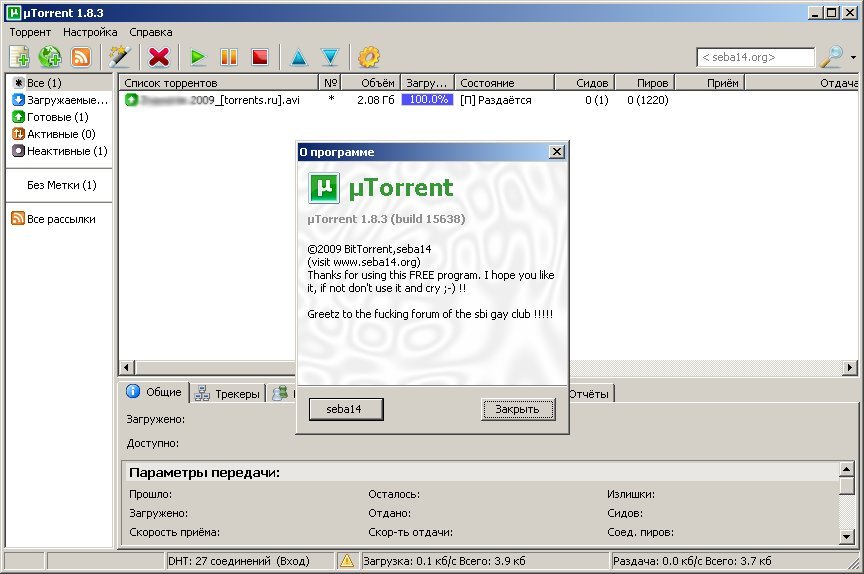
Task: Click the Закрыть button
Action: (x=517, y=409)
